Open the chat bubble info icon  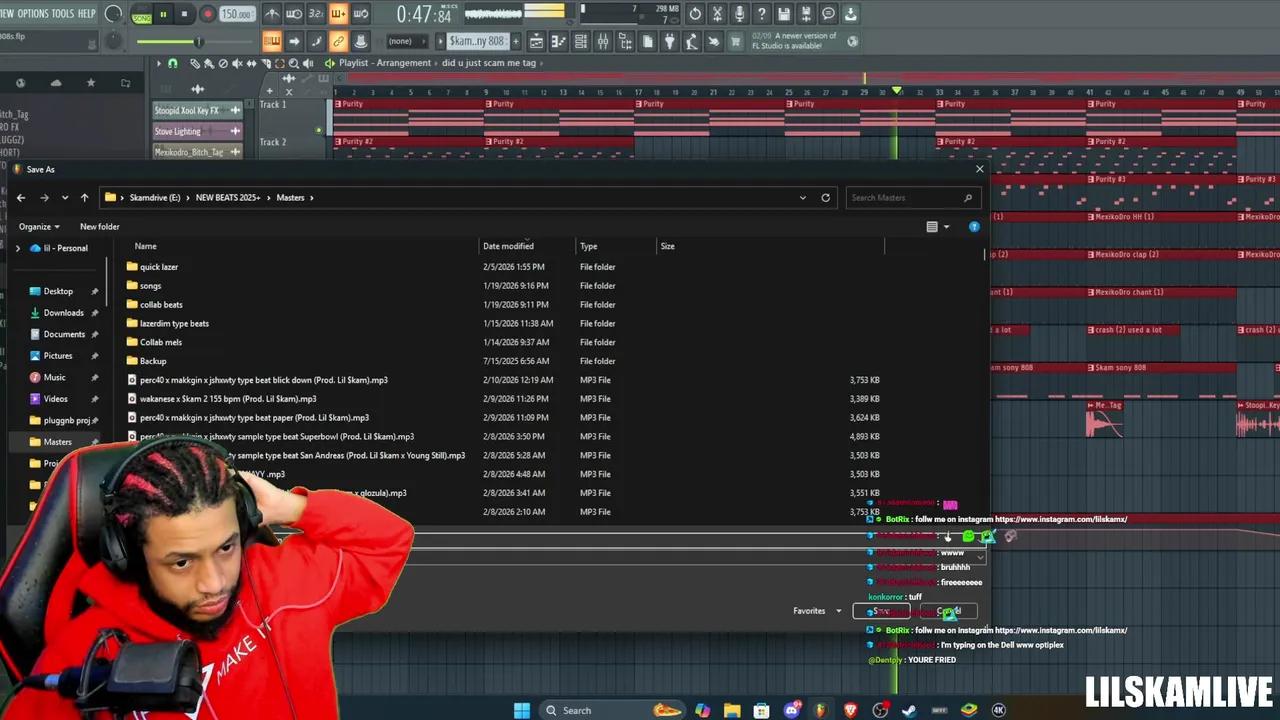click(x=828, y=14)
